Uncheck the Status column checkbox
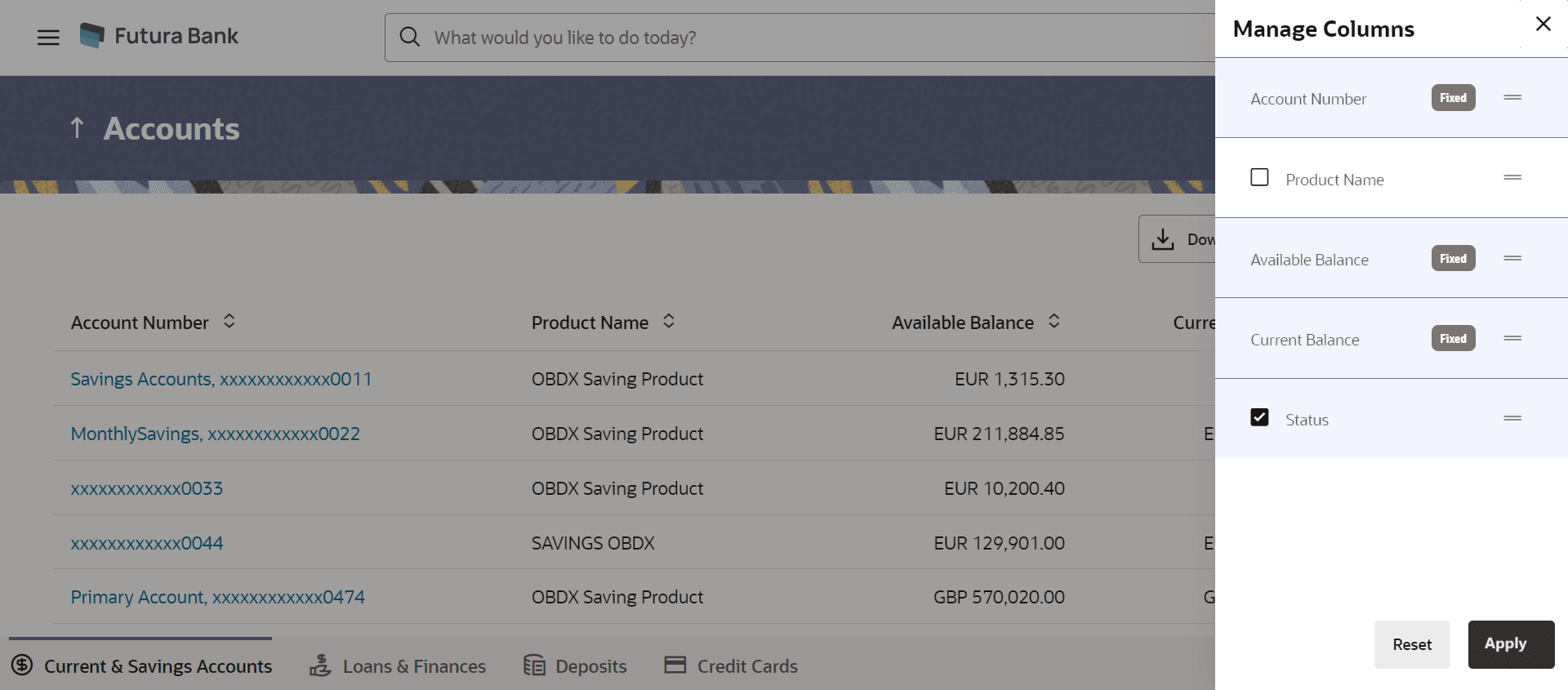Viewport: 1568px width, 690px height. 1259,417
